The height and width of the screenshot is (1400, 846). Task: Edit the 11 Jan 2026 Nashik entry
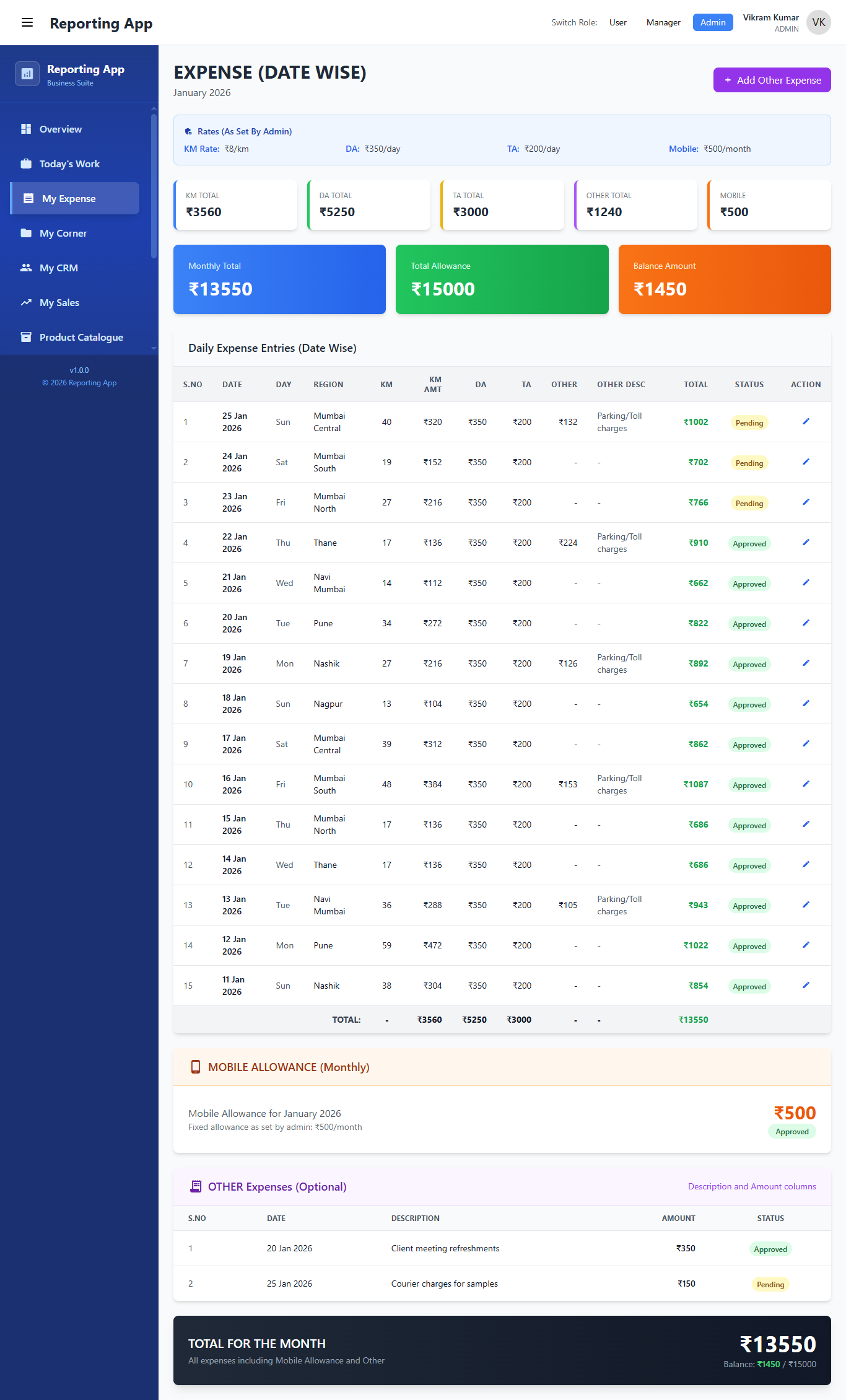click(806, 986)
